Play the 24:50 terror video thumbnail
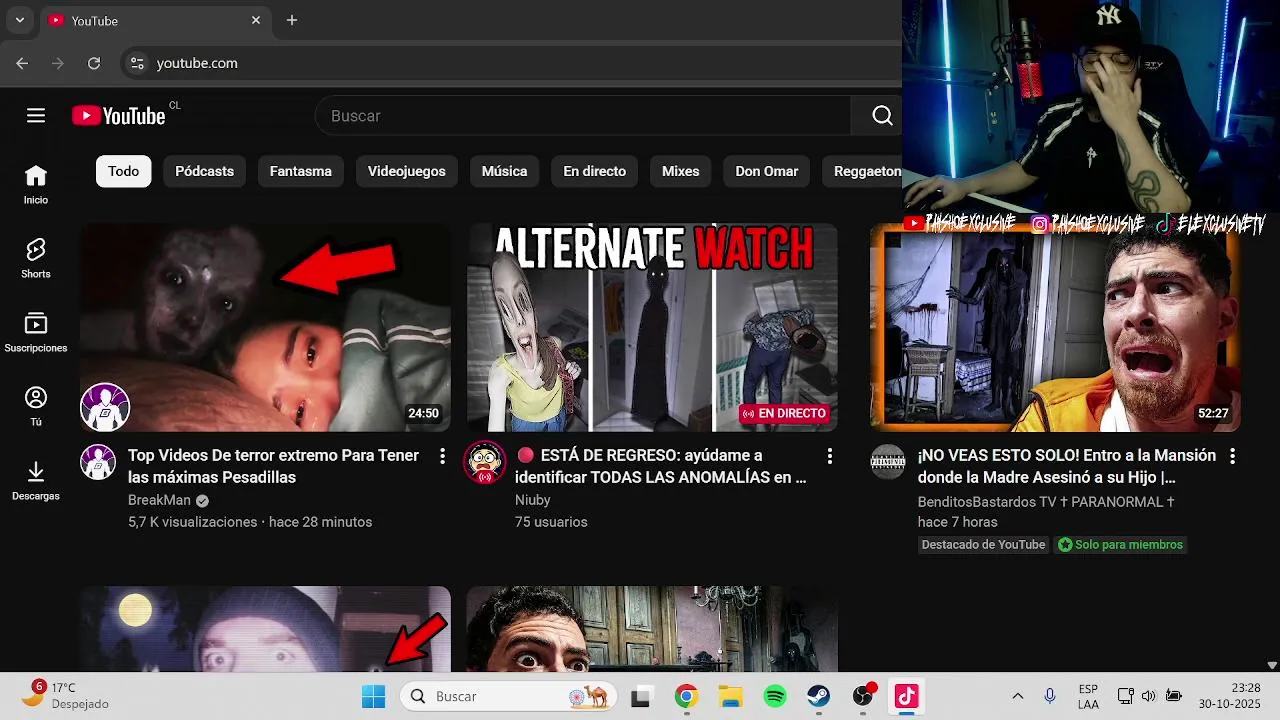The image size is (1280, 720). pyautogui.click(x=265, y=327)
